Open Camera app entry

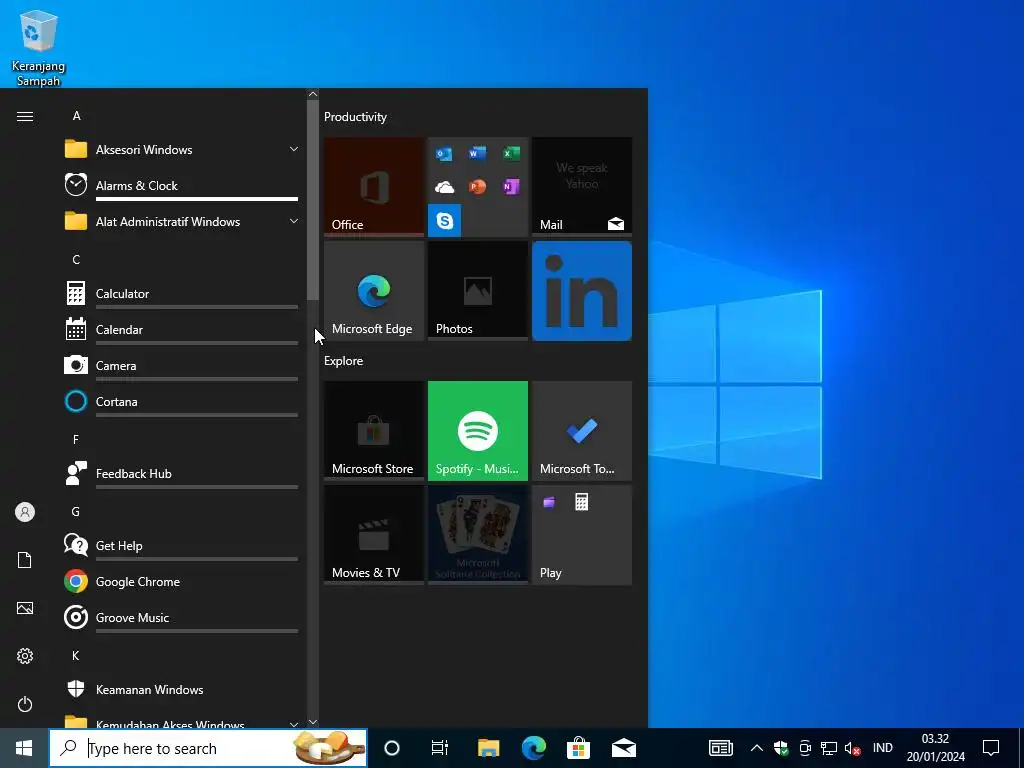coord(181,366)
